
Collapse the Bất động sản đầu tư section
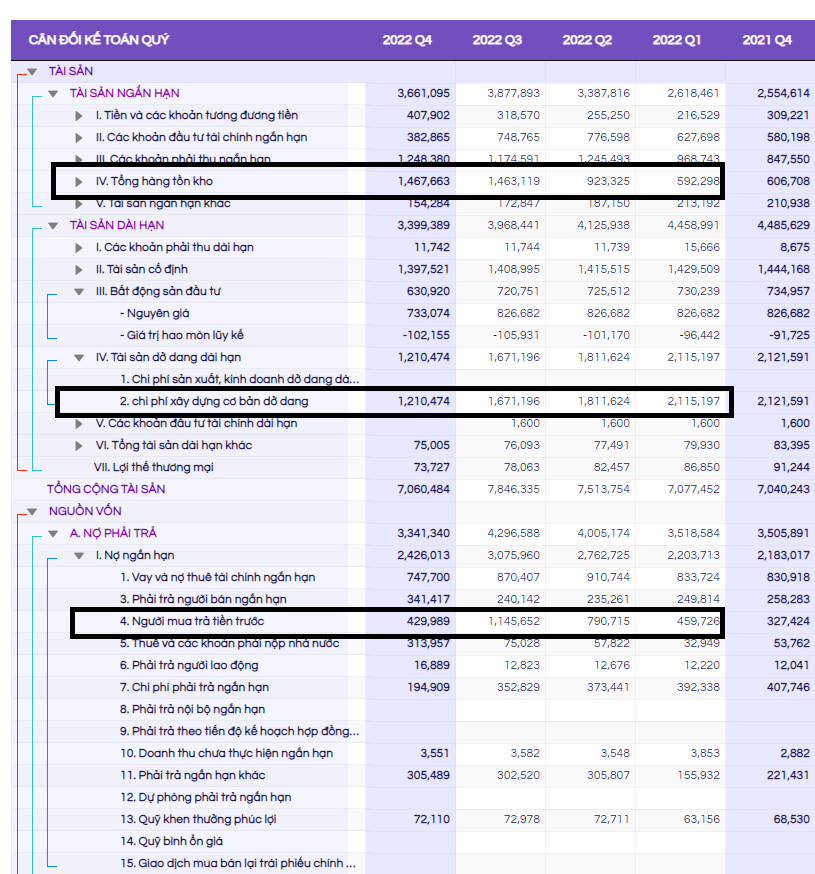tap(79, 292)
